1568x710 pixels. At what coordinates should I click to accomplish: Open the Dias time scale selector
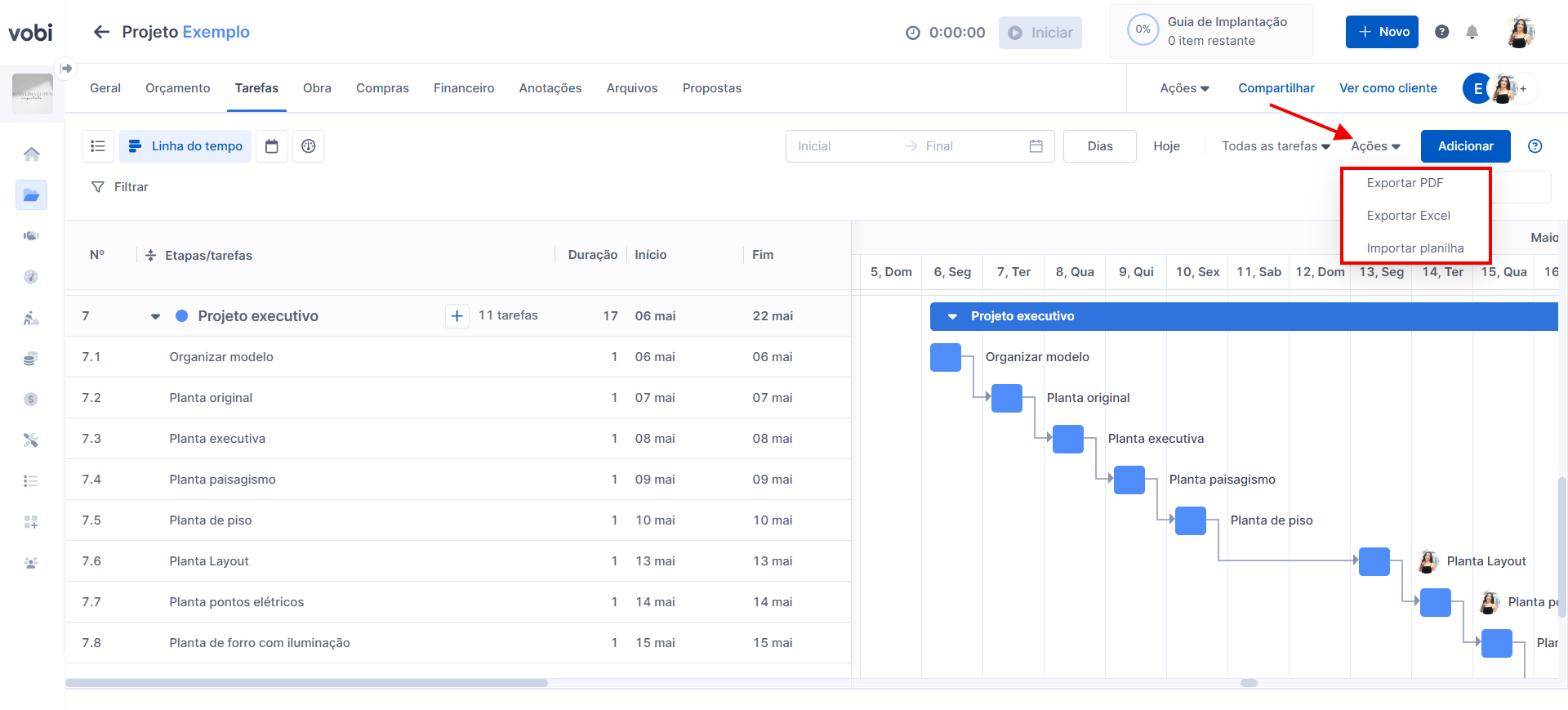click(x=1100, y=146)
